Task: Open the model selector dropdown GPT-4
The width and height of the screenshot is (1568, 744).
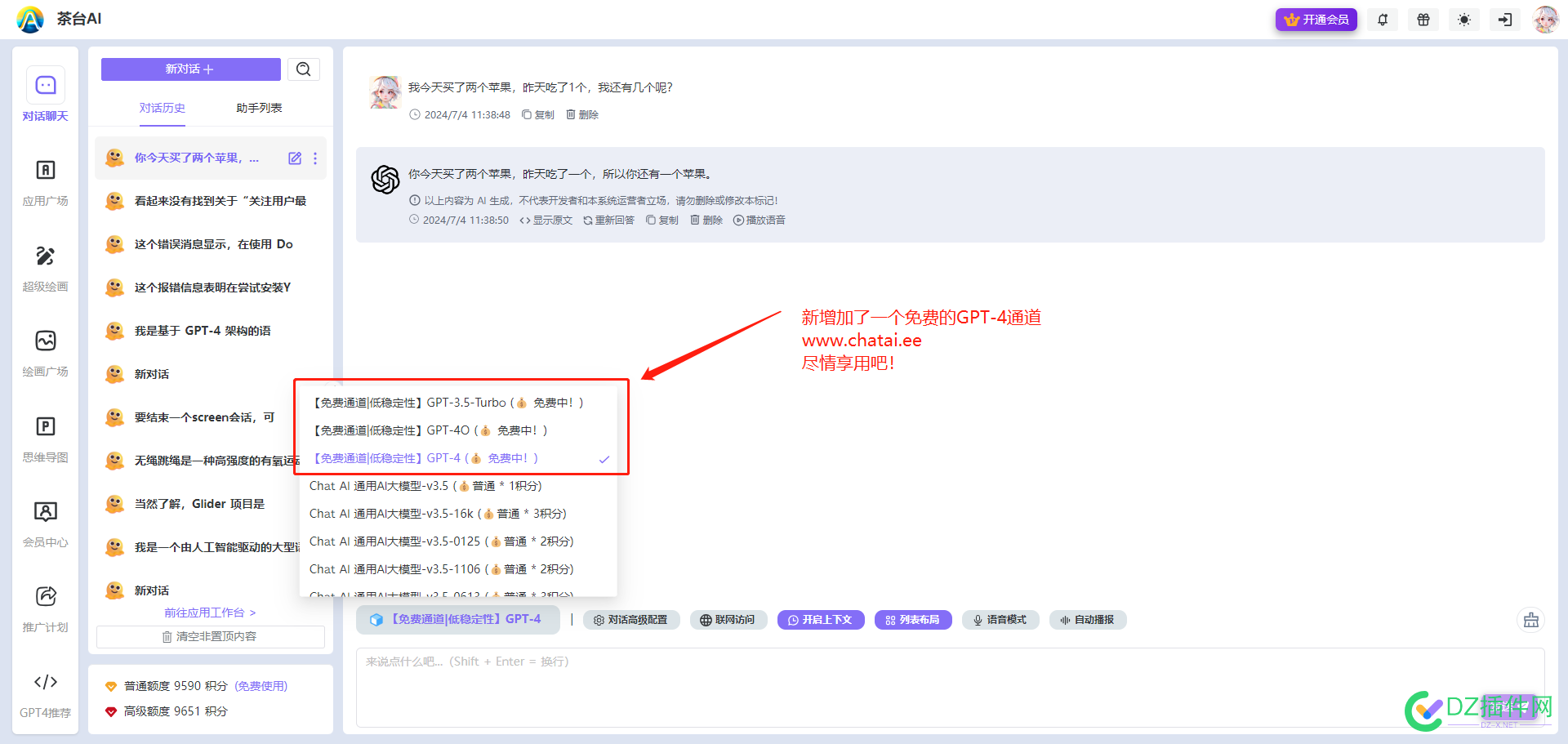Action: pos(457,620)
